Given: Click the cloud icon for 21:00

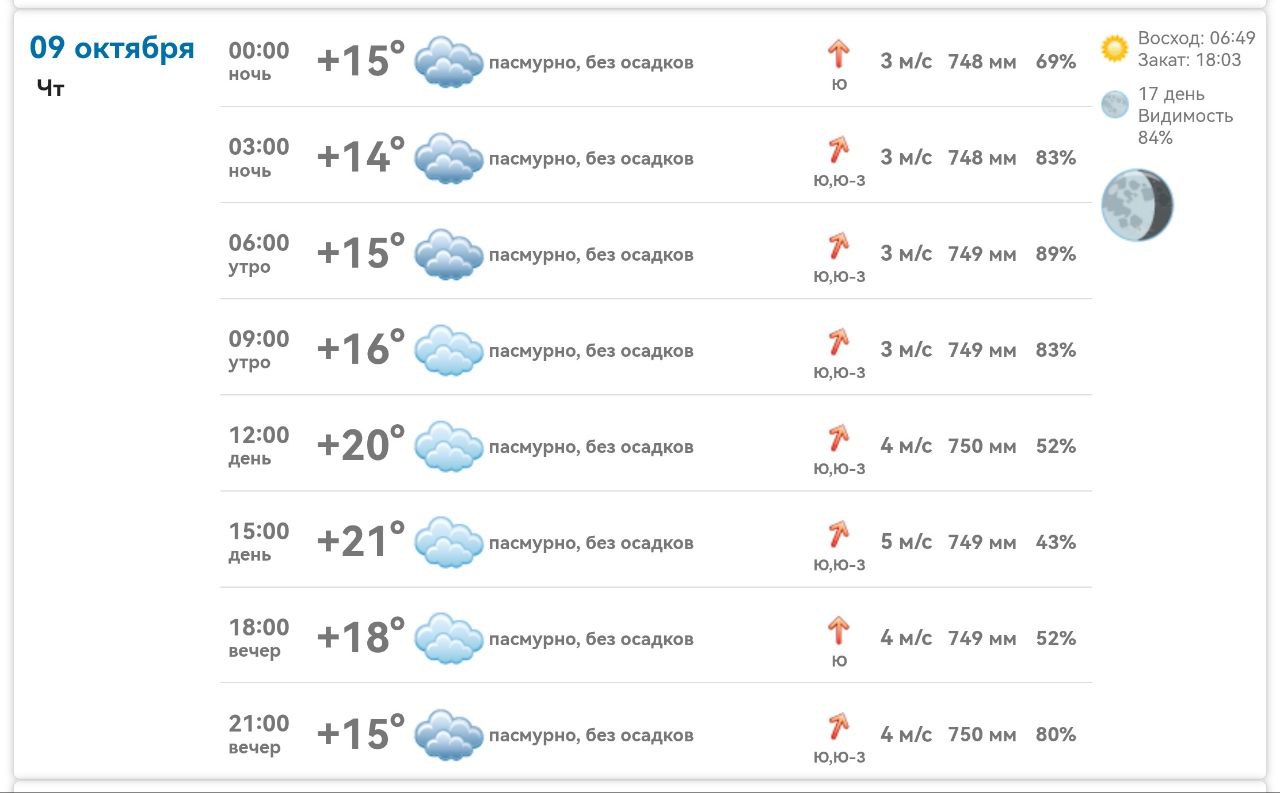Looking at the screenshot, I should (448, 734).
